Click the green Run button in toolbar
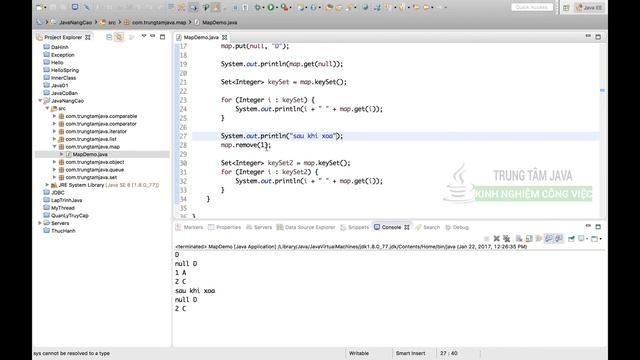640x360 pixels. pos(271,7)
